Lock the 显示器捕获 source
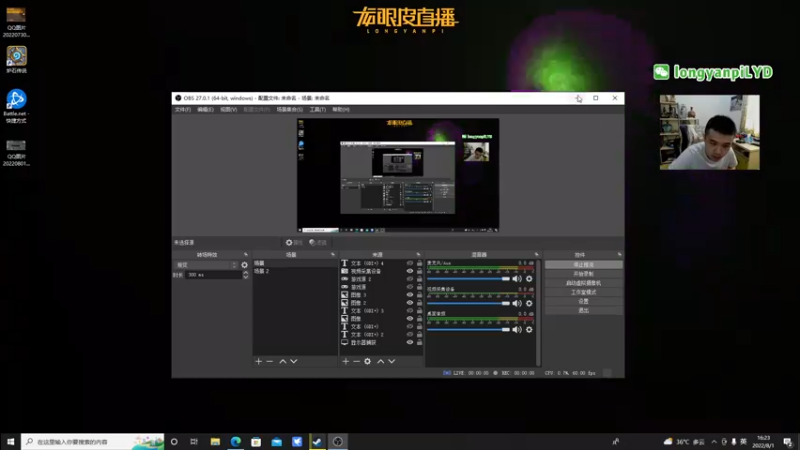This screenshot has height=450, width=800. [x=419, y=342]
